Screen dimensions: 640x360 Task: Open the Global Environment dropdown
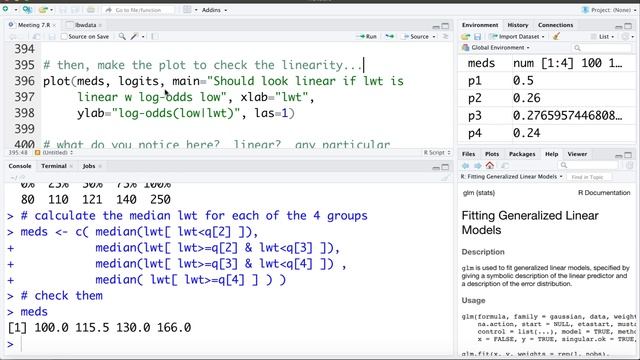coord(496,48)
